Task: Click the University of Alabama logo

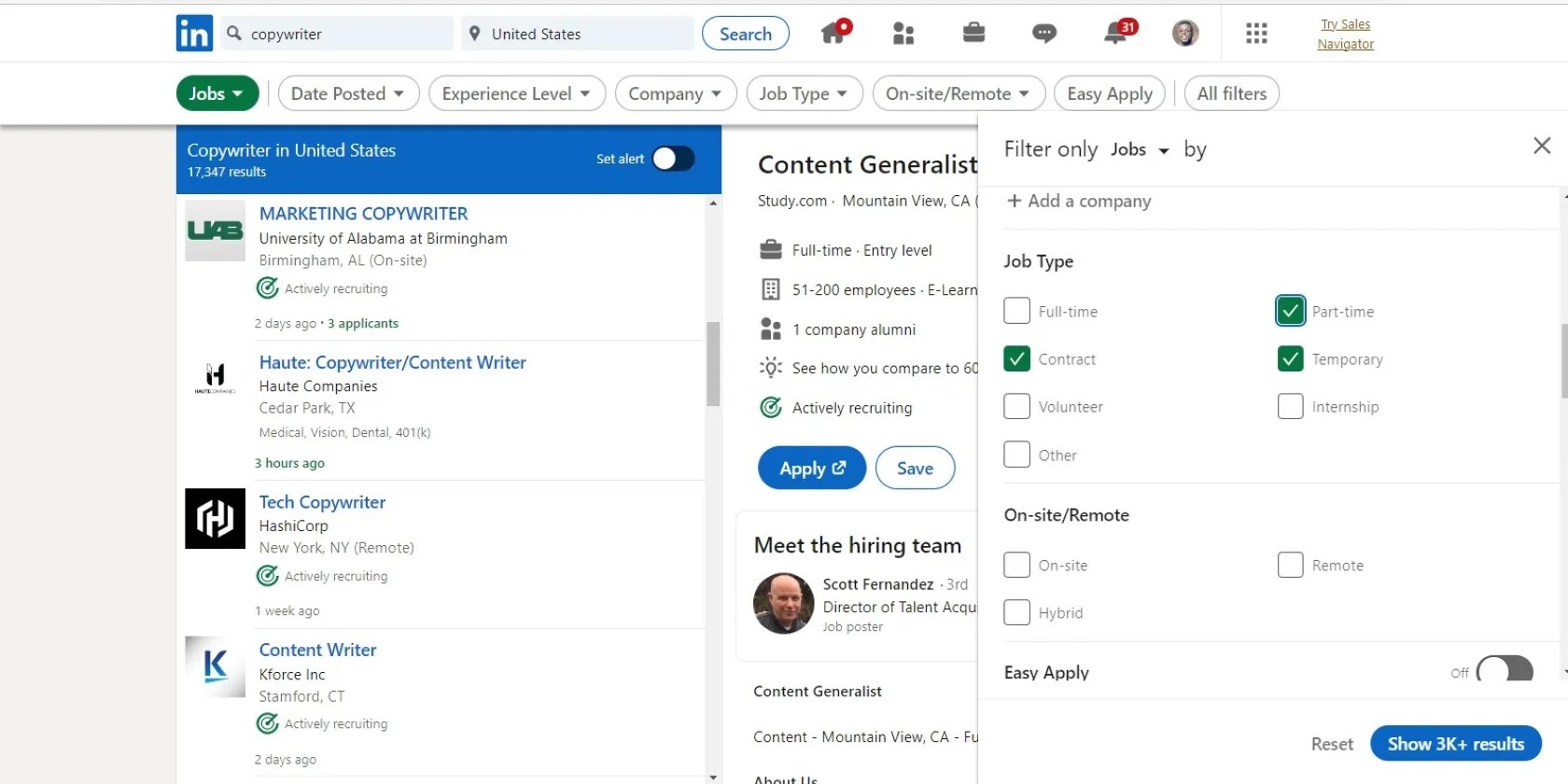Action: [215, 231]
